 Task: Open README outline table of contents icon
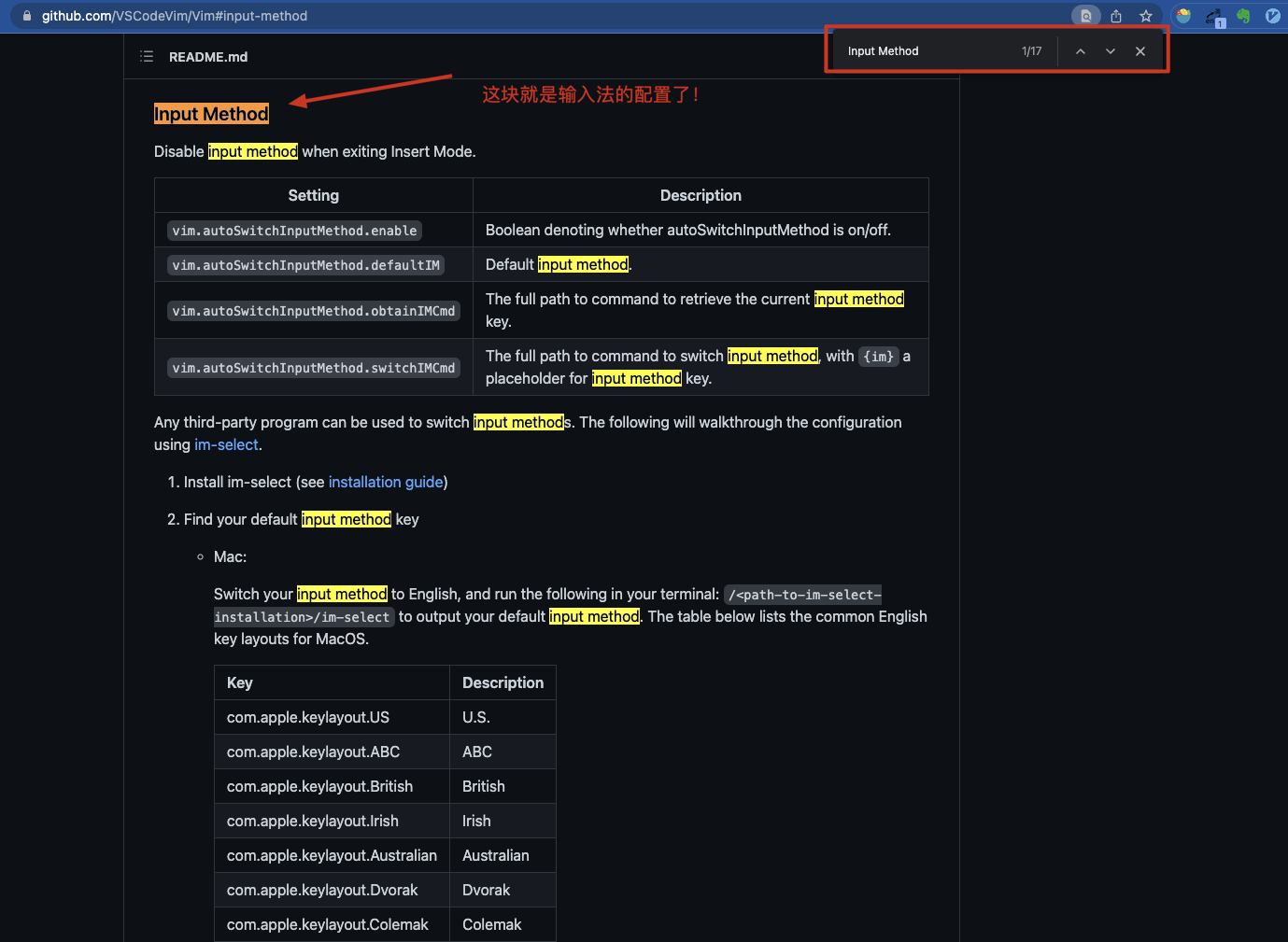tap(147, 57)
